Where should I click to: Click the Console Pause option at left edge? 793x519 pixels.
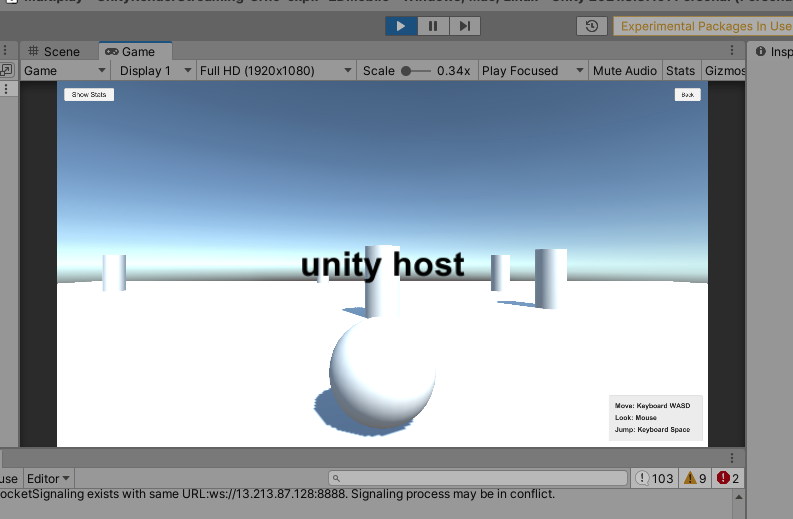point(9,479)
